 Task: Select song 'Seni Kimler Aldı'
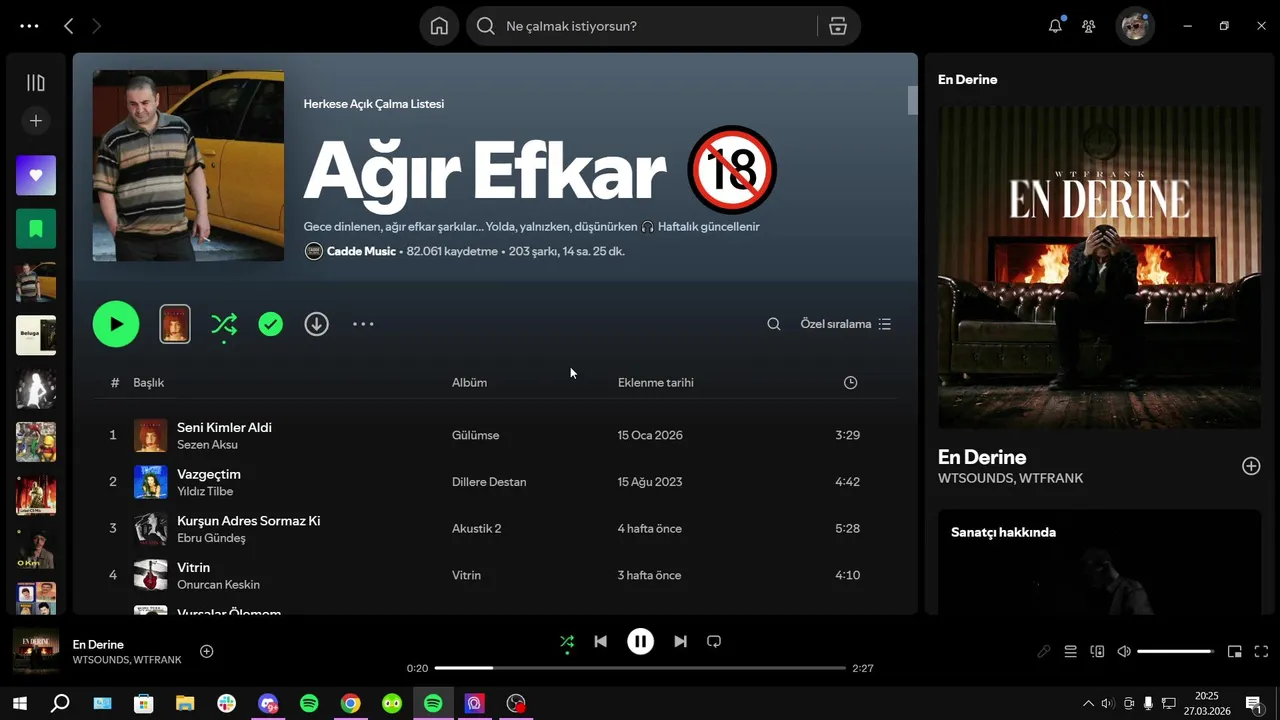225,427
